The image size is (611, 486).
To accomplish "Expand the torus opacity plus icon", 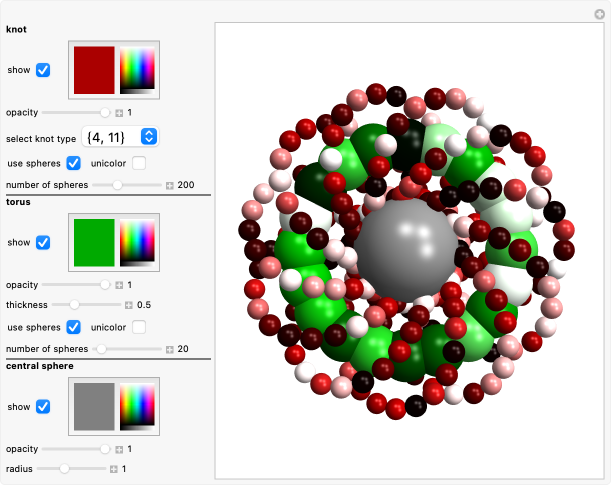I will tap(119, 285).
